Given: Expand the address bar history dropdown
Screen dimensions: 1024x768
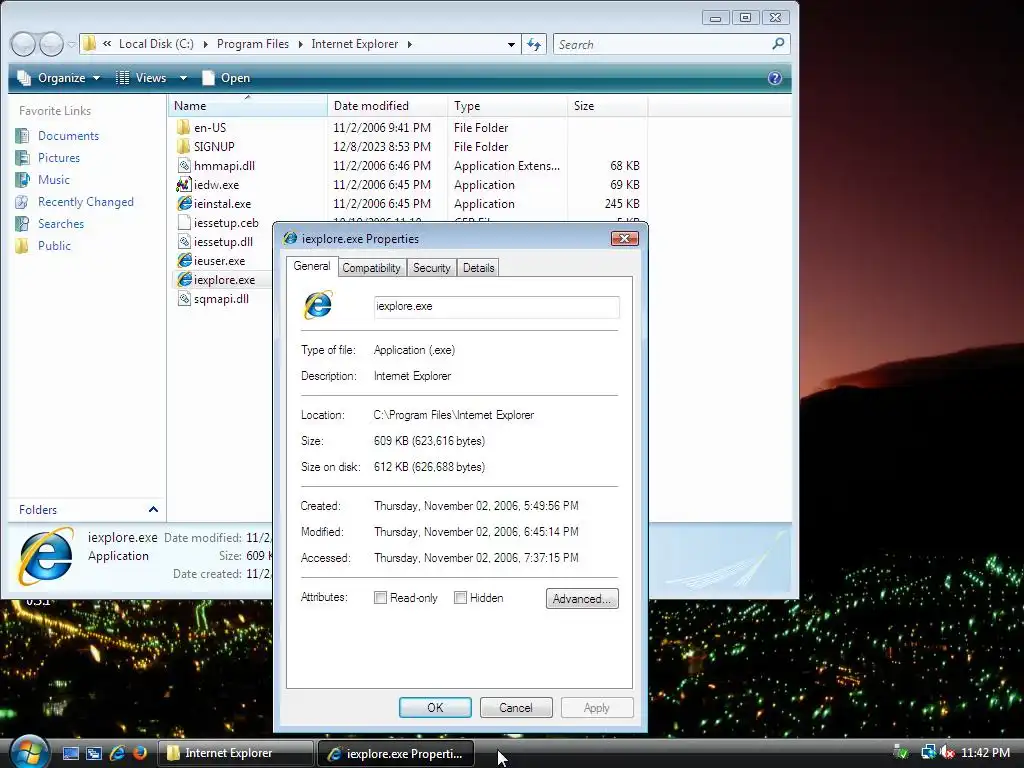Looking at the screenshot, I should pos(511,44).
